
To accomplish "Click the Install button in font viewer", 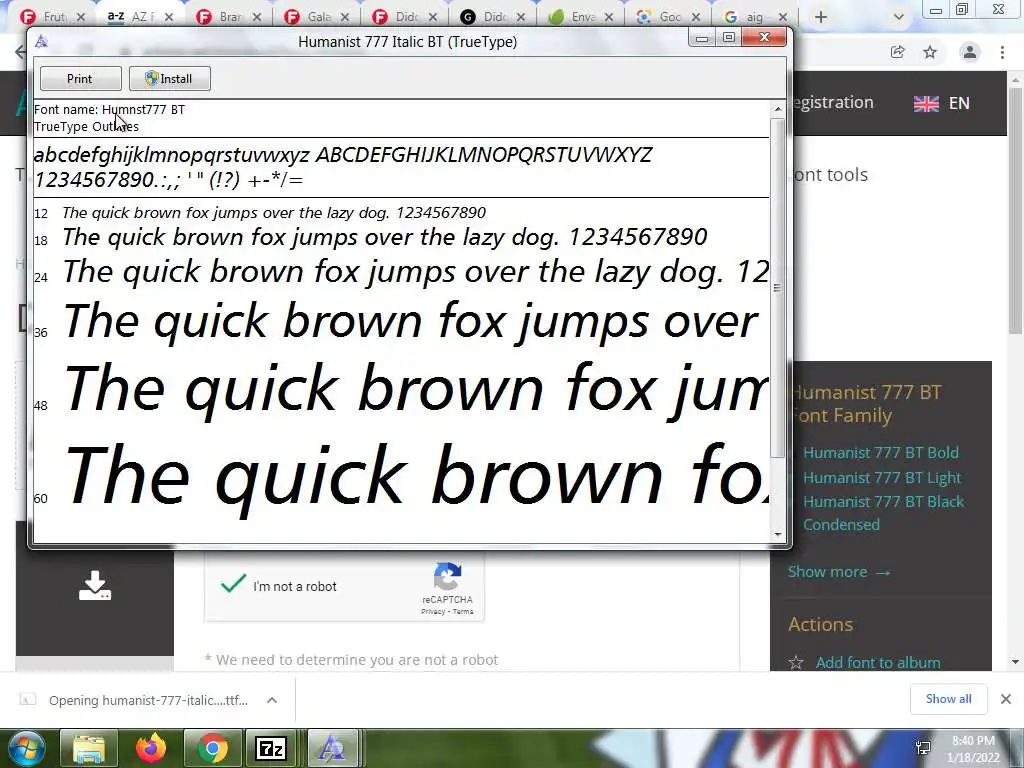I will [169, 78].
